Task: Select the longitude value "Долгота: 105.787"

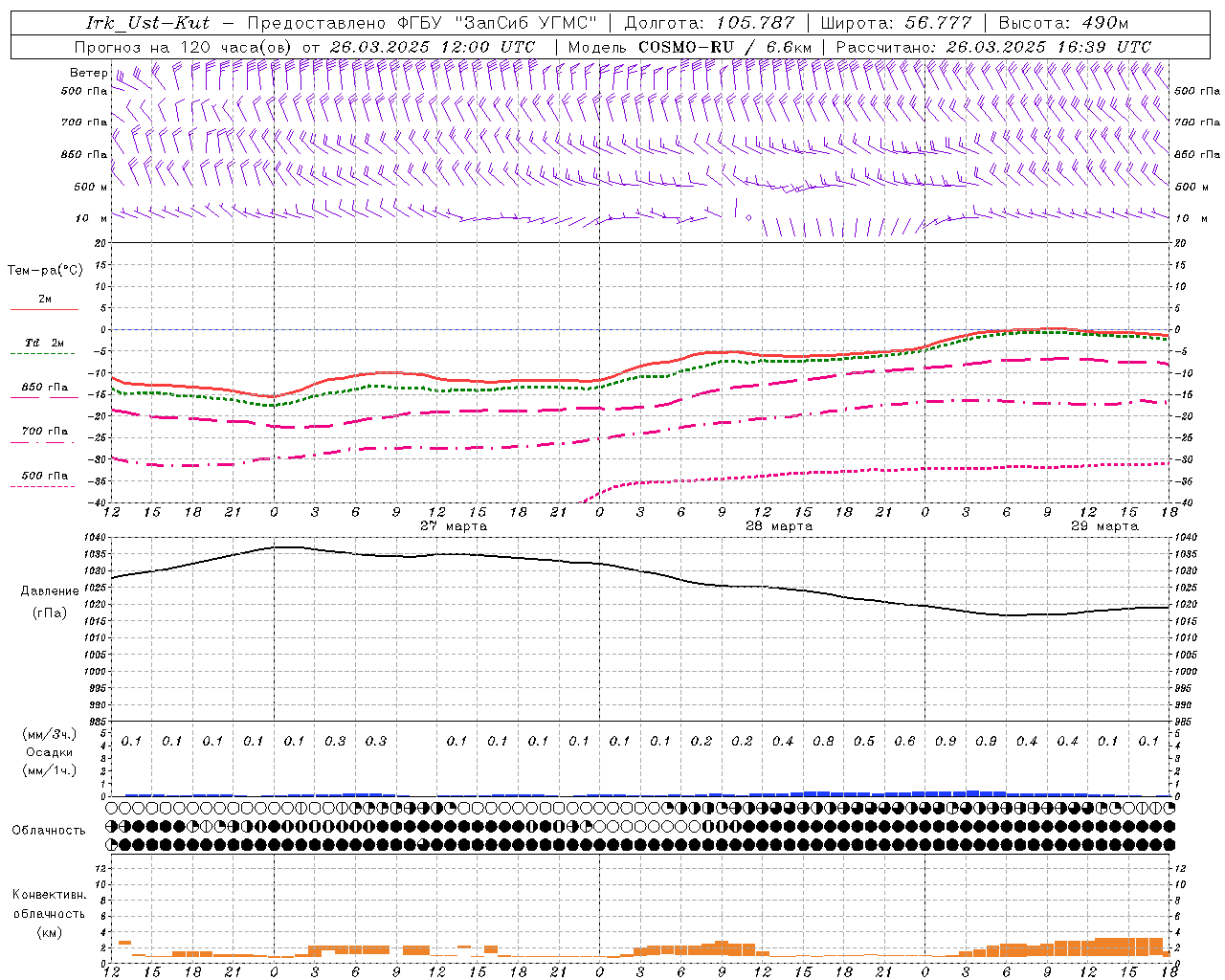Action: pos(709,23)
